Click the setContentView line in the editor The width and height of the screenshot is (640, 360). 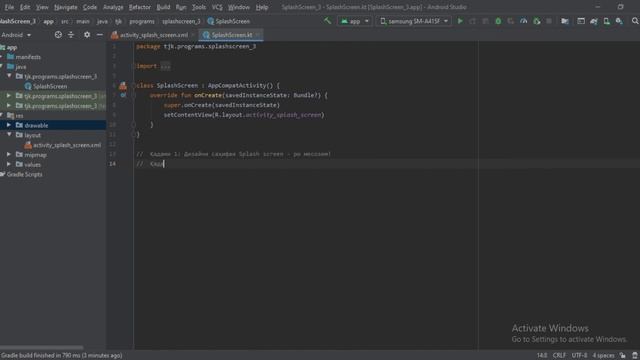click(244, 115)
